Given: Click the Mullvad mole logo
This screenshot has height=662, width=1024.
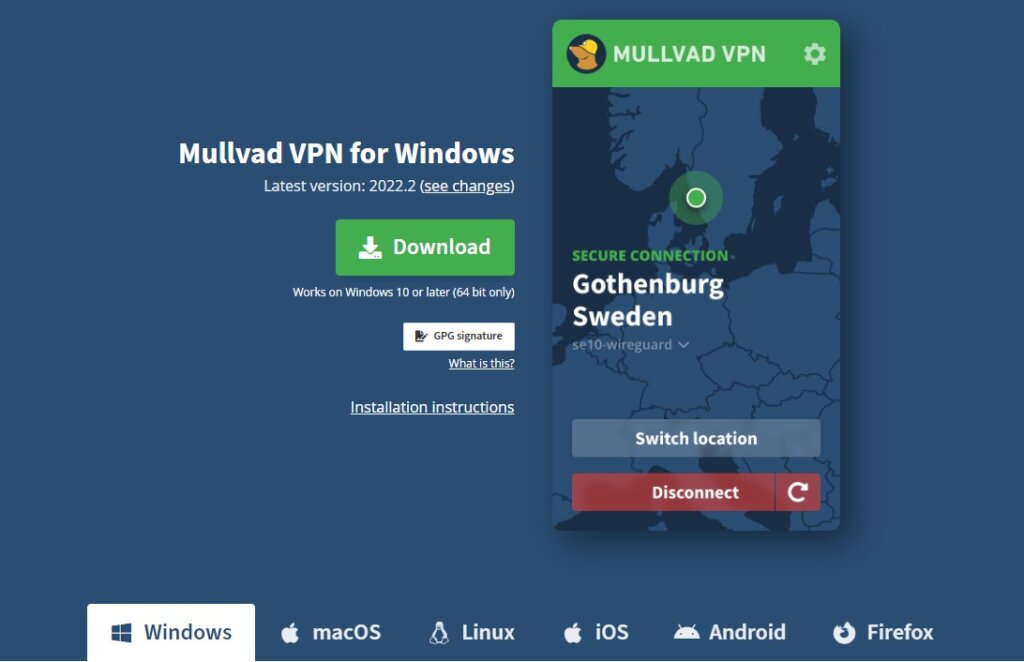Looking at the screenshot, I should tap(585, 54).
